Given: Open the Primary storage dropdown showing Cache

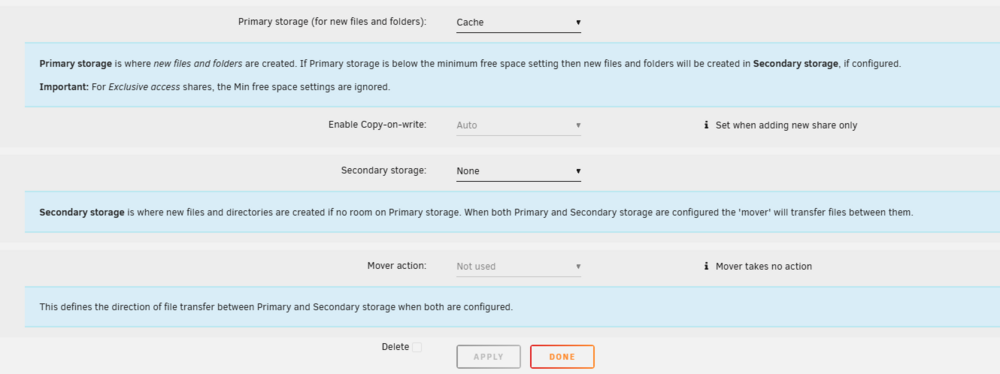Looking at the screenshot, I should click(518, 22).
